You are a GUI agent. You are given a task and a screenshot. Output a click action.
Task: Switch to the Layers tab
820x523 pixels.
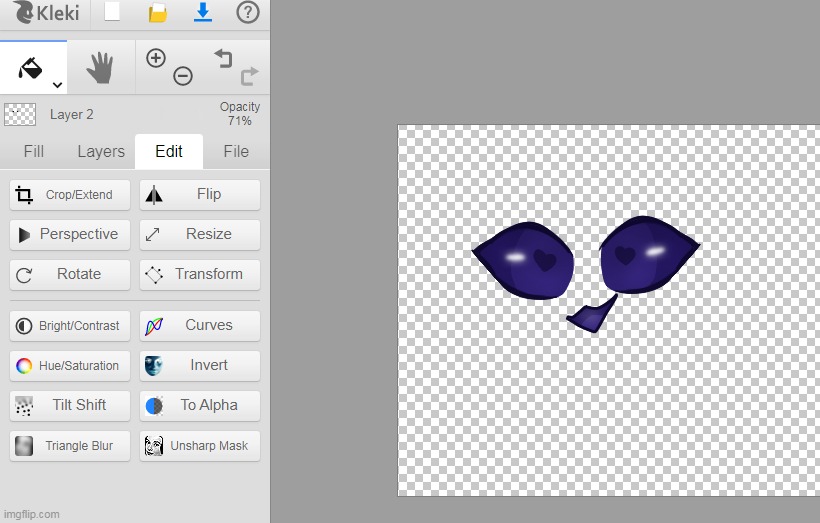(101, 152)
